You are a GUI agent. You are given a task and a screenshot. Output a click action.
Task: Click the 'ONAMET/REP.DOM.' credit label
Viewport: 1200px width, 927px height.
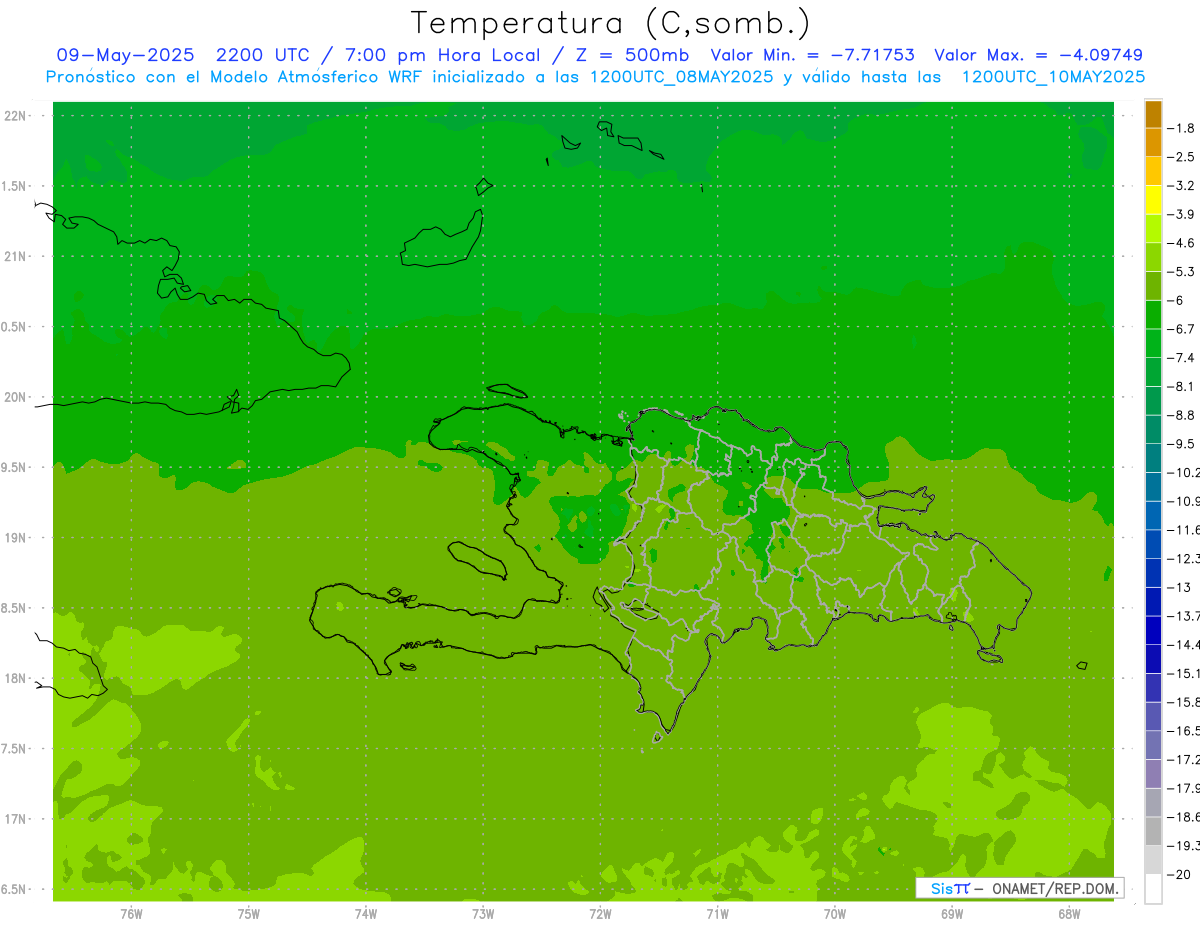[1057, 888]
